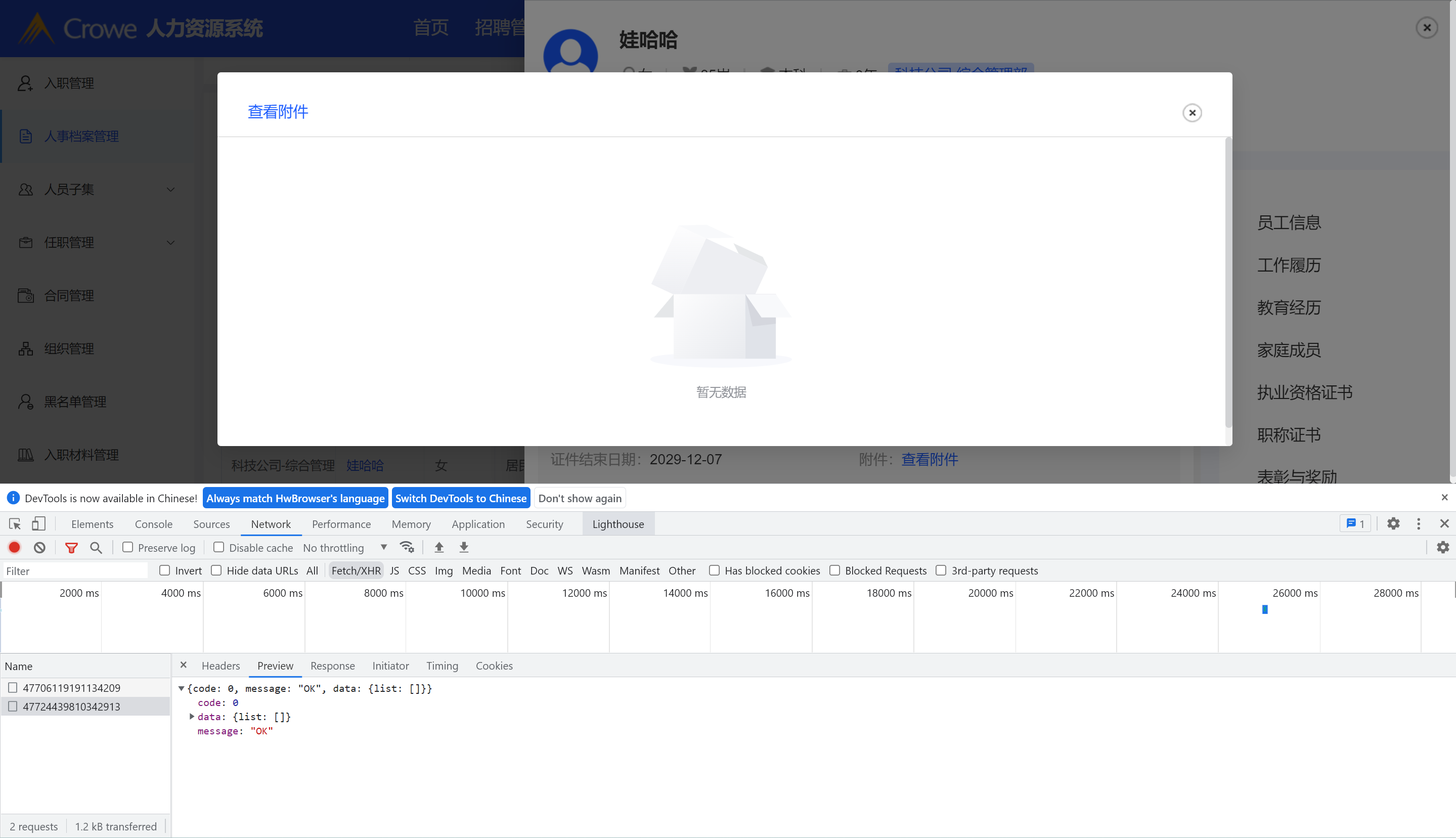The width and height of the screenshot is (1456, 838).
Task: Click Switch DevTools to Chinese button
Action: tap(460, 498)
